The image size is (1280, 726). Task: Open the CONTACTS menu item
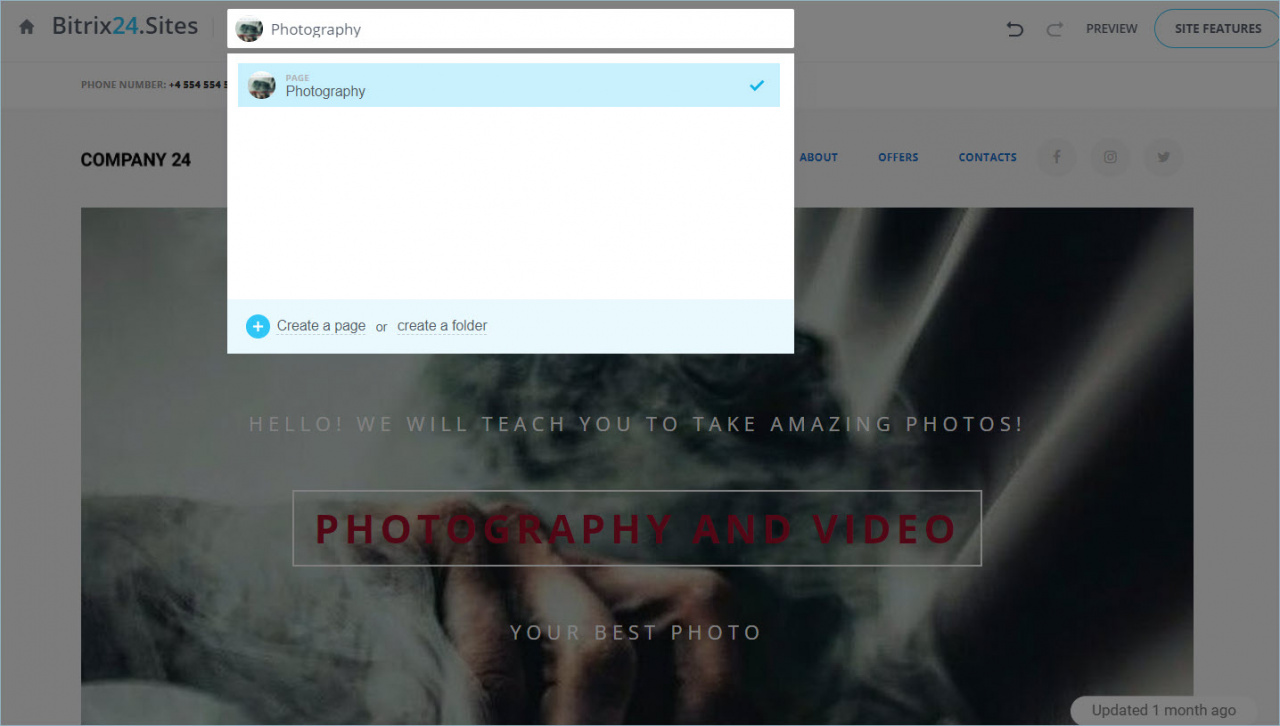point(987,157)
